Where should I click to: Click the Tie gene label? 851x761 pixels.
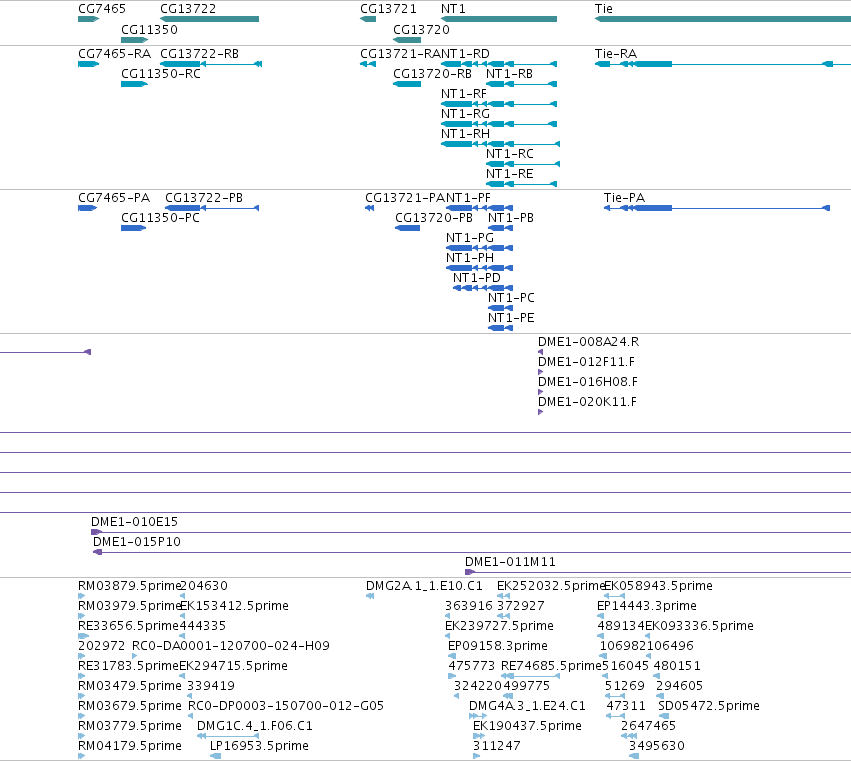click(x=604, y=9)
